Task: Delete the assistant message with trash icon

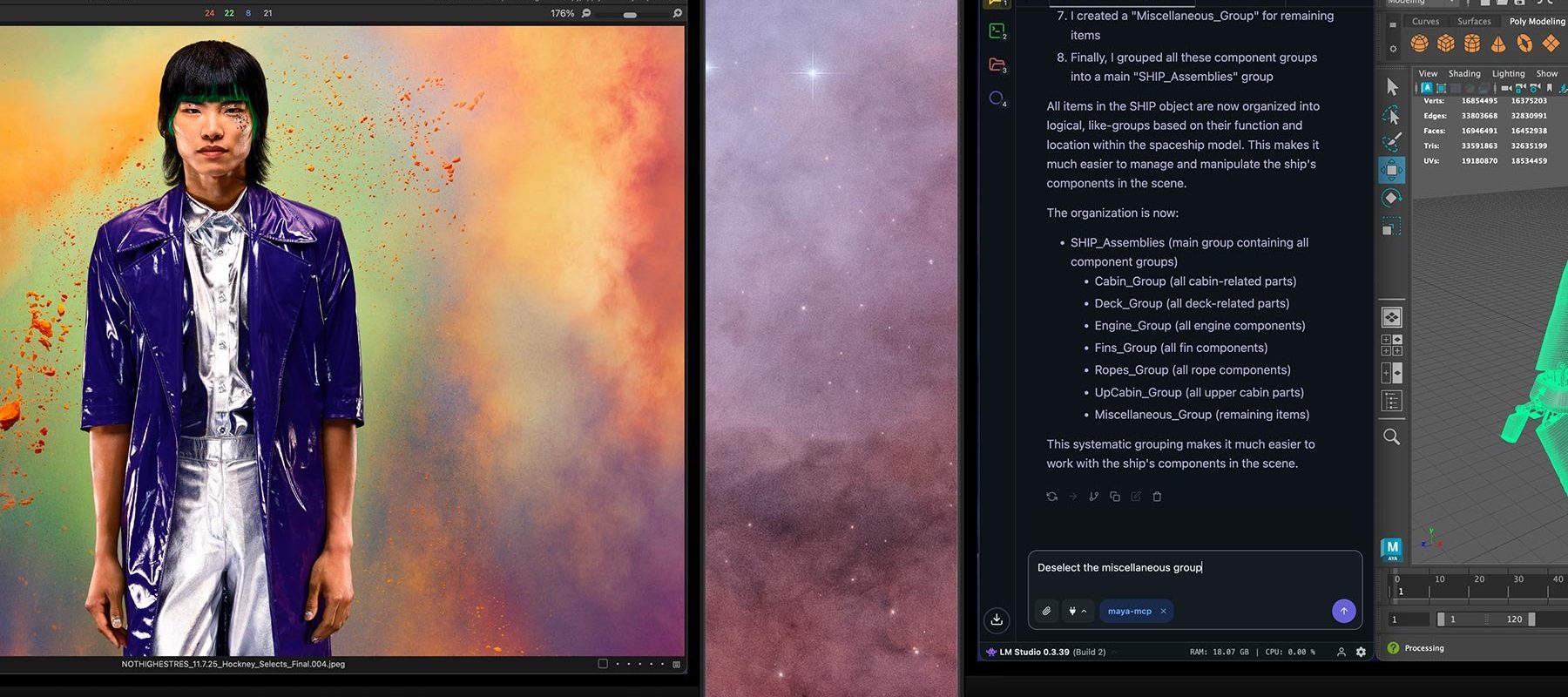Action: tap(1157, 497)
